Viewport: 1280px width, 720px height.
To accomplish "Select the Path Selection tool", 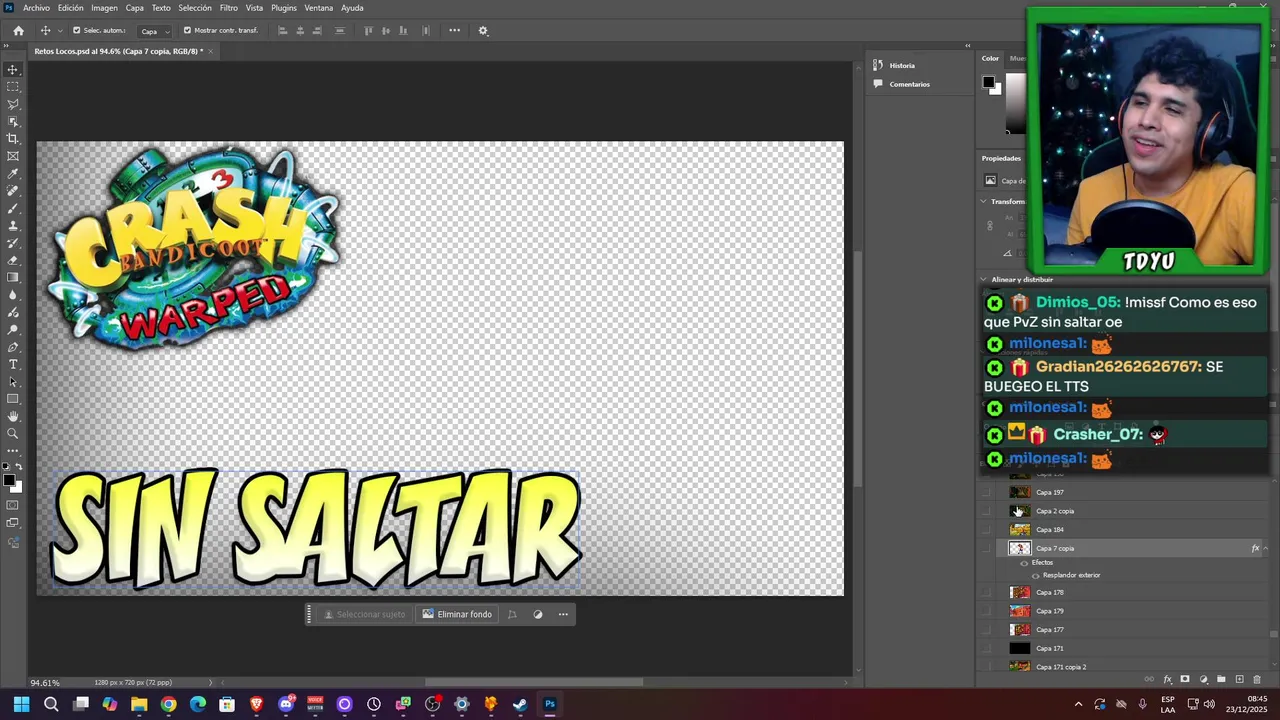I will 13,382.
